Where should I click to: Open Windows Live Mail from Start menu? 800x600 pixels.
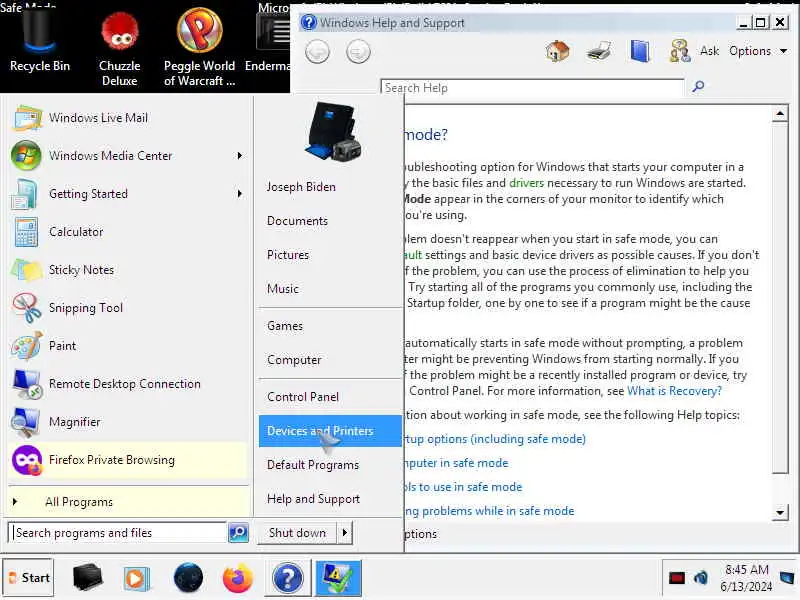[x=127, y=118]
